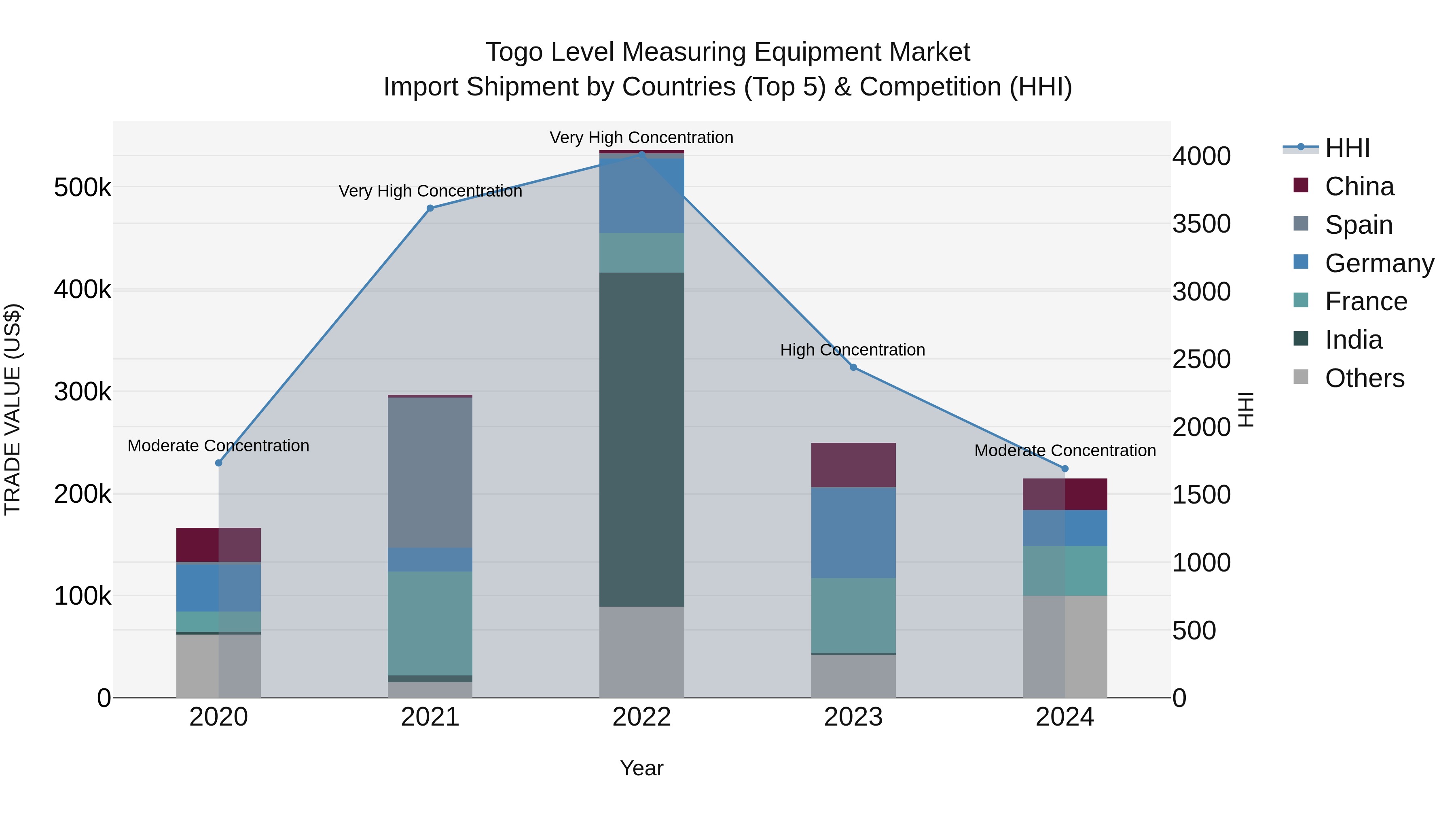Toggle China series in the legend
Viewport: 1456px width, 819px height.
click(x=1344, y=186)
